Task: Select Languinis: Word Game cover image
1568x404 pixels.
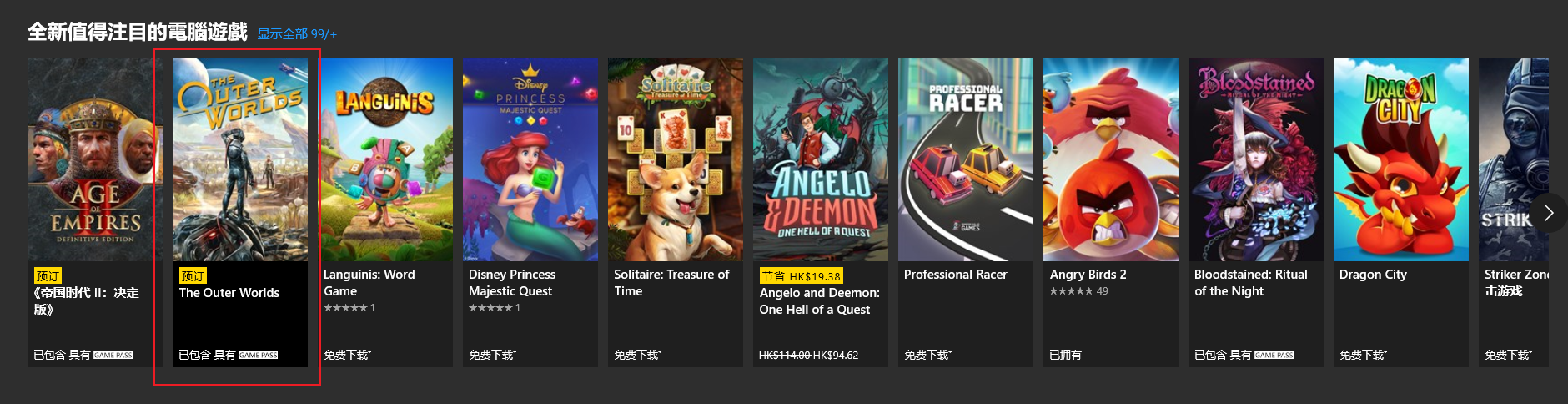Action: 385,159
